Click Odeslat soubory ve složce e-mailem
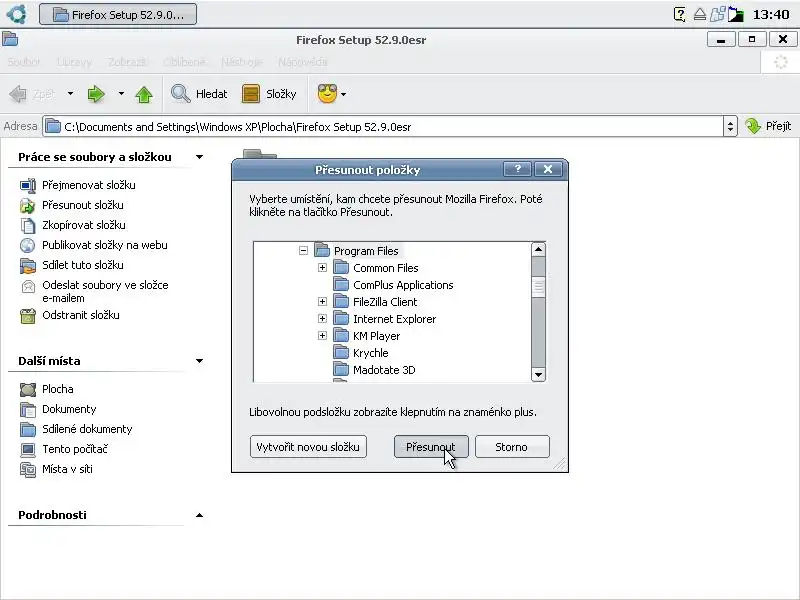 [105, 291]
